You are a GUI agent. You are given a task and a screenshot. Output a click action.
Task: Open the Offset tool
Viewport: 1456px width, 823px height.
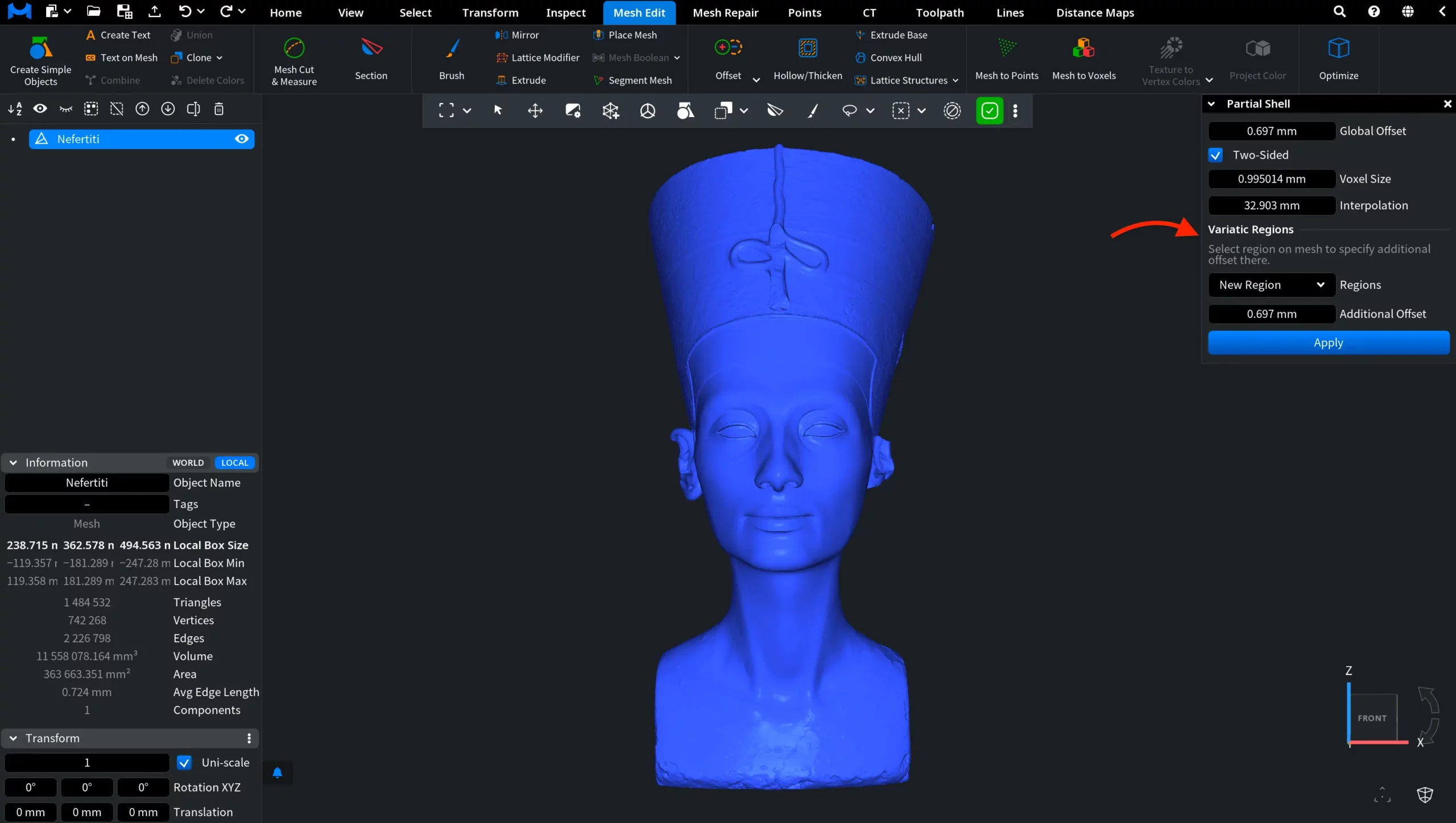pyautogui.click(x=728, y=59)
